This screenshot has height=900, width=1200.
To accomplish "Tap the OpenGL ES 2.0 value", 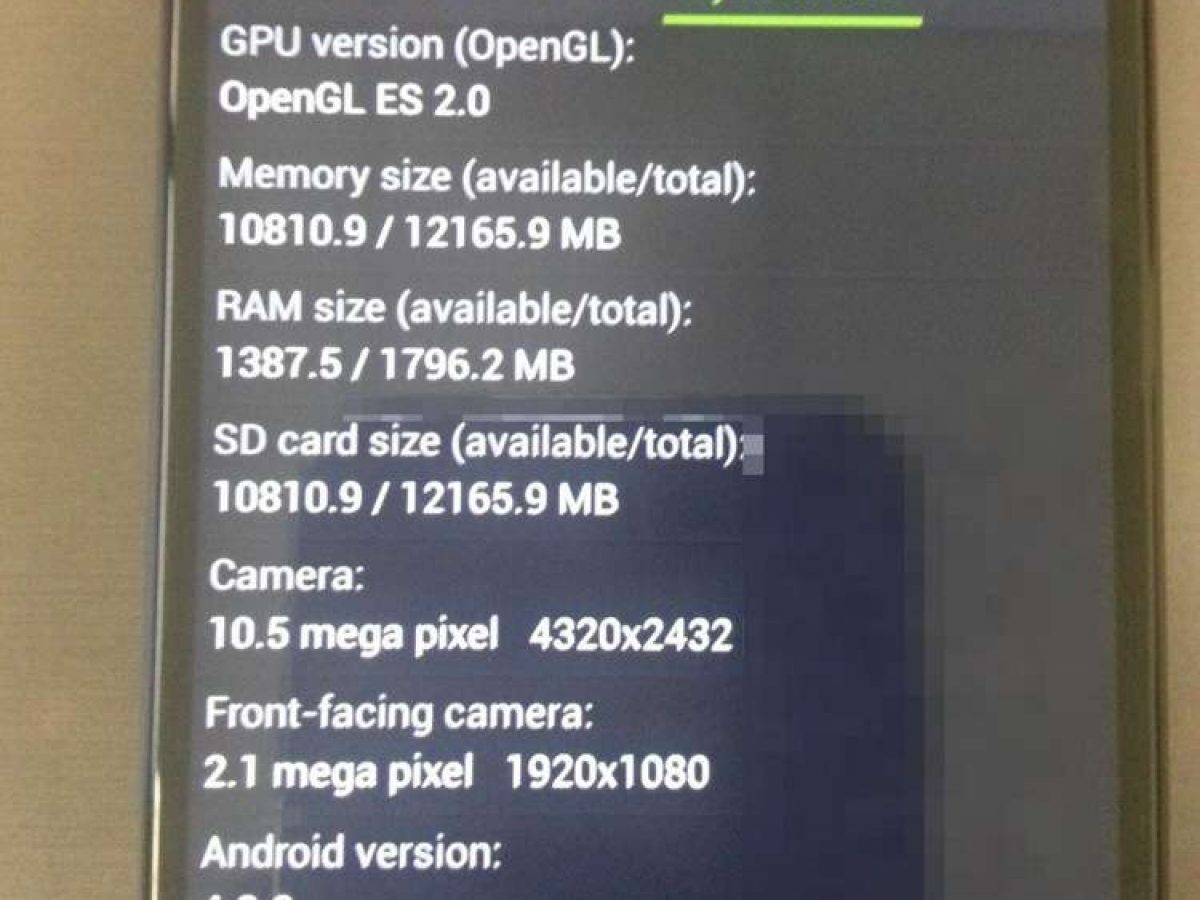I will 354,101.
